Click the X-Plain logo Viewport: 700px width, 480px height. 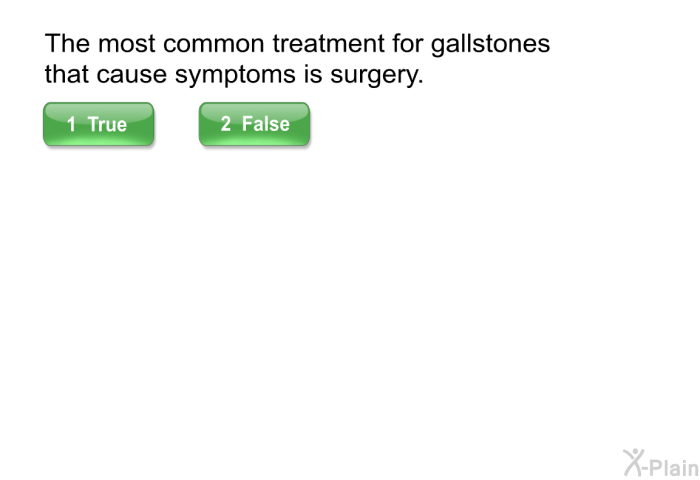[661, 463]
